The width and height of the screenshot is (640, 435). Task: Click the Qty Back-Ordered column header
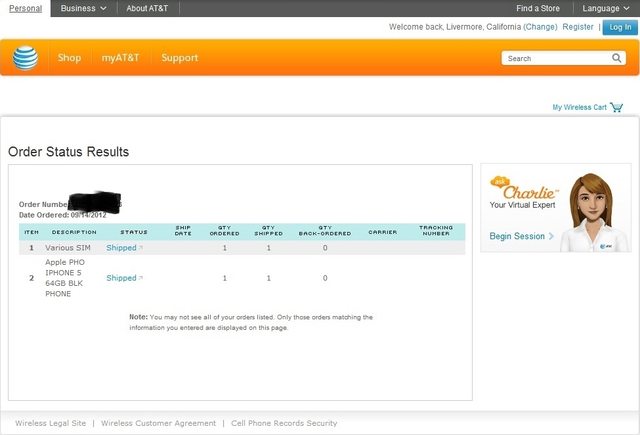pyautogui.click(x=325, y=231)
